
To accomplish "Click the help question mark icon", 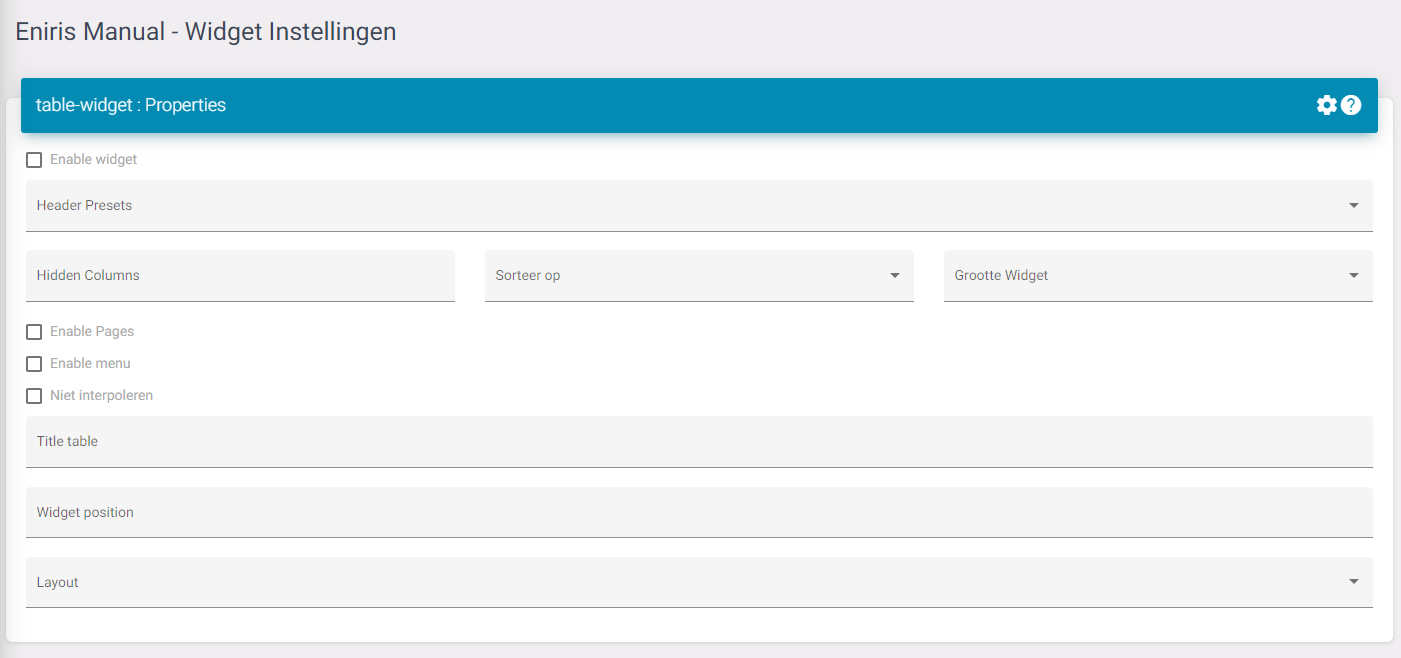I will [x=1351, y=105].
